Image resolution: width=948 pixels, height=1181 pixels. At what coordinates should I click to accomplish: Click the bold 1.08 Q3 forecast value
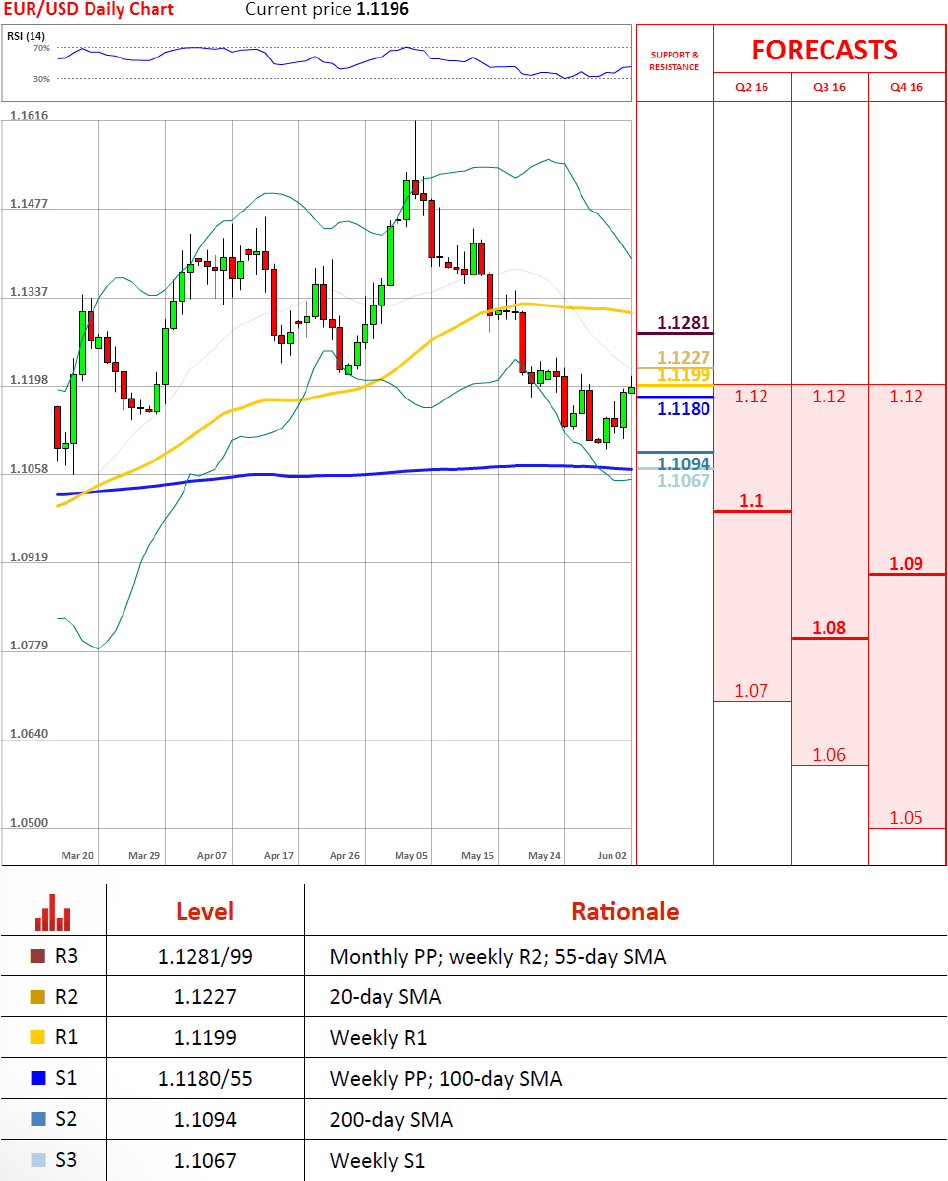(x=829, y=628)
